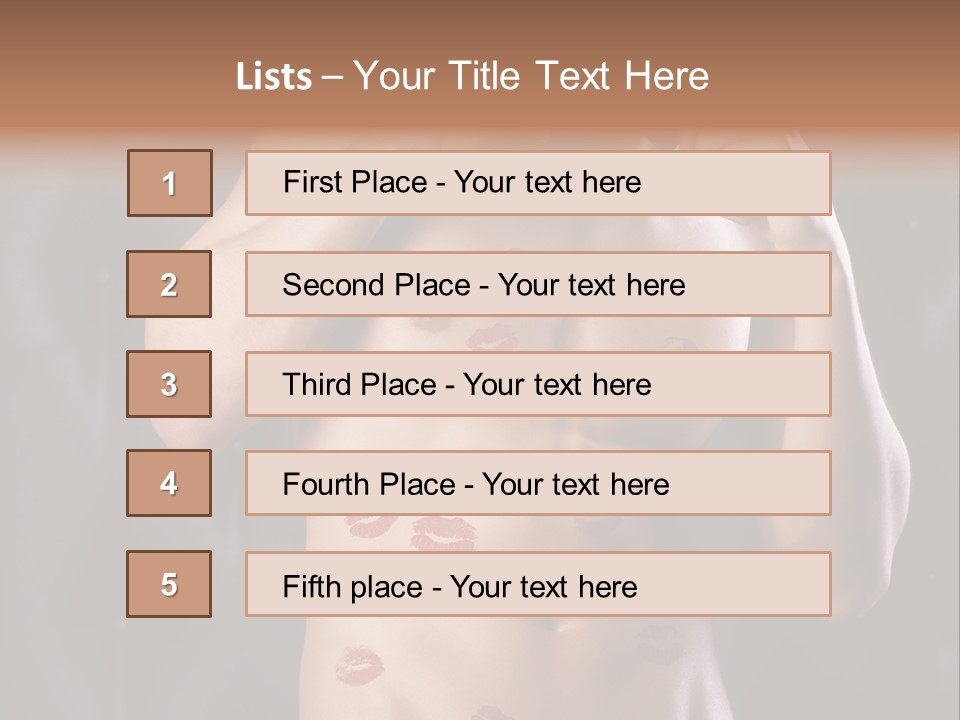Select the number 4 square
960x720 pixels.
pos(169,483)
